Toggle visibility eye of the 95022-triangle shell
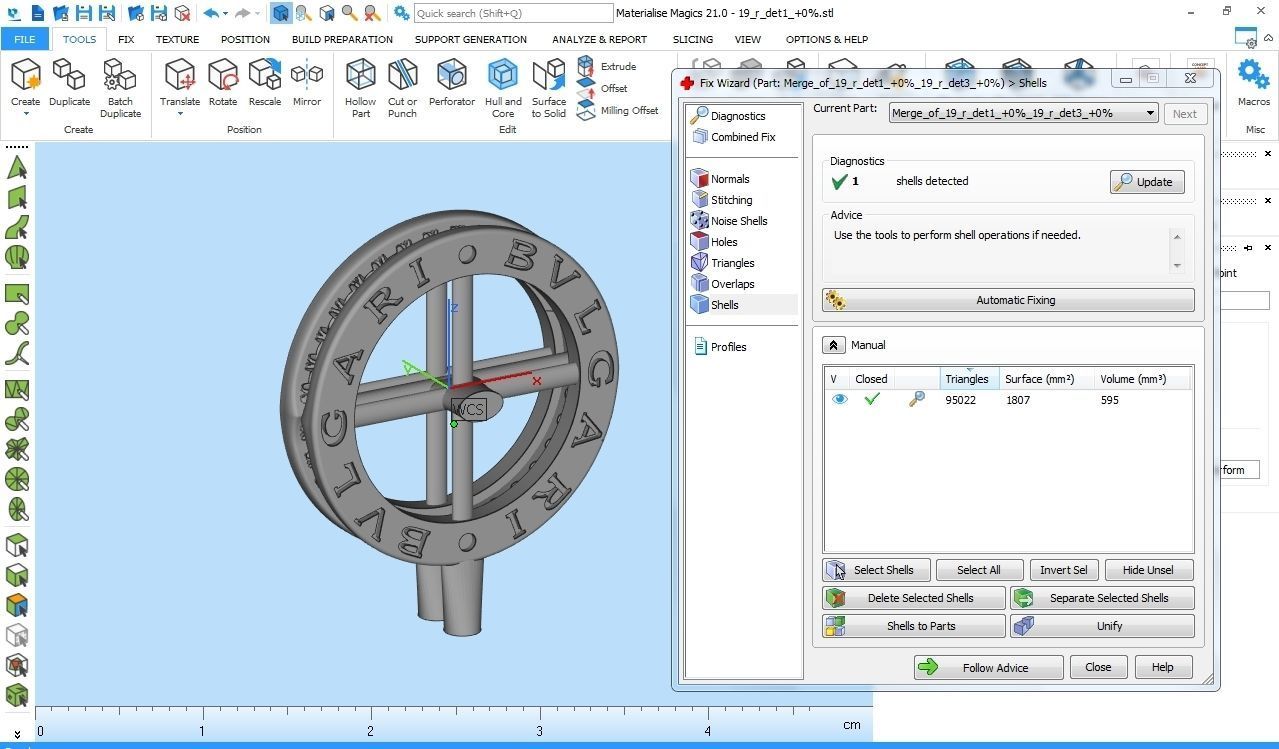1279x749 pixels. coord(839,399)
